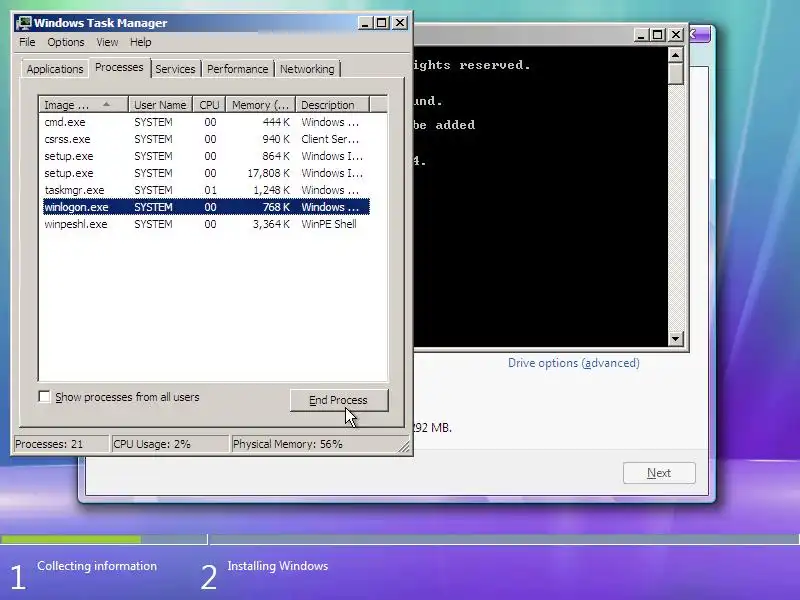The height and width of the screenshot is (600, 800).
Task: Open the File menu
Action: (x=27, y=42)
